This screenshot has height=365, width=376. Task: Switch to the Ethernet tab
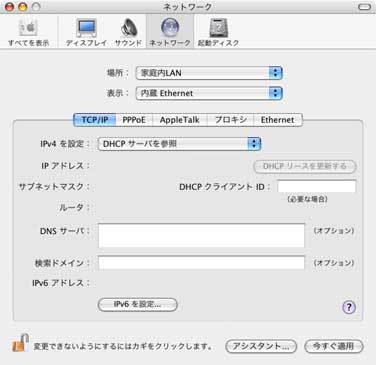278,120
